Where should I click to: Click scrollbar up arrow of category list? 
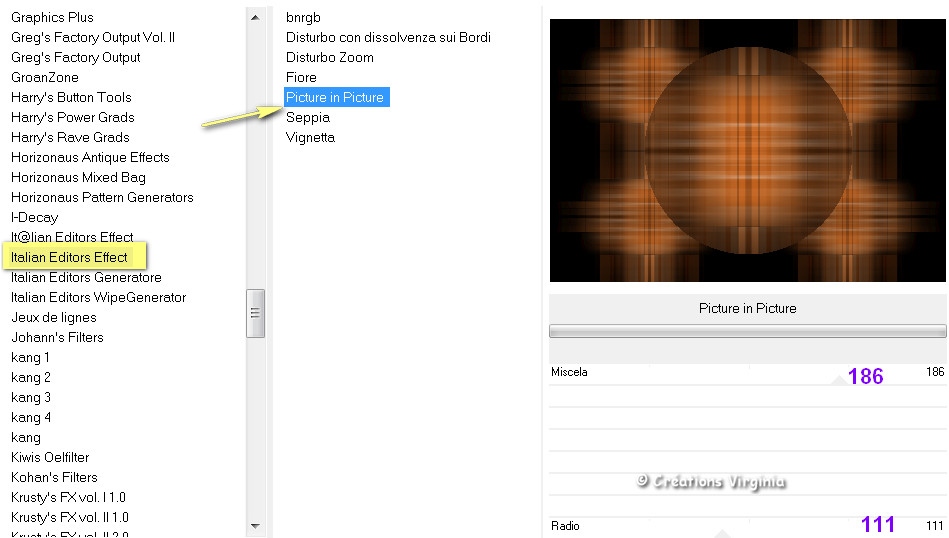pyautogui.click(x=255, y=18)
